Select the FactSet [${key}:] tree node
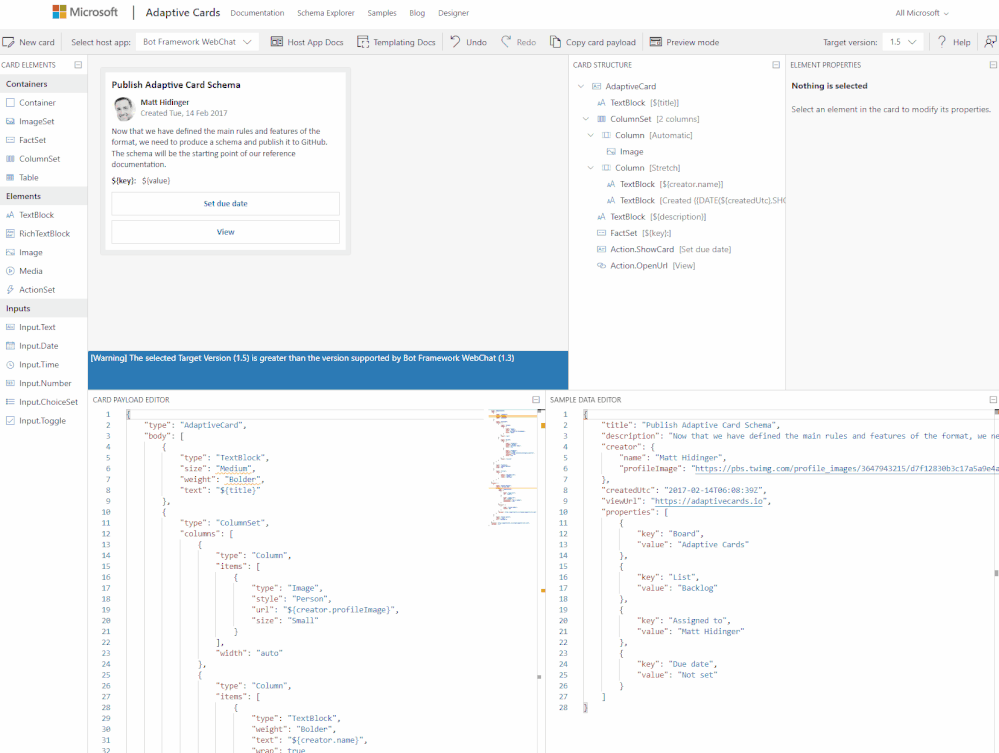Screen dimensions: 999x753 (634, 233)
